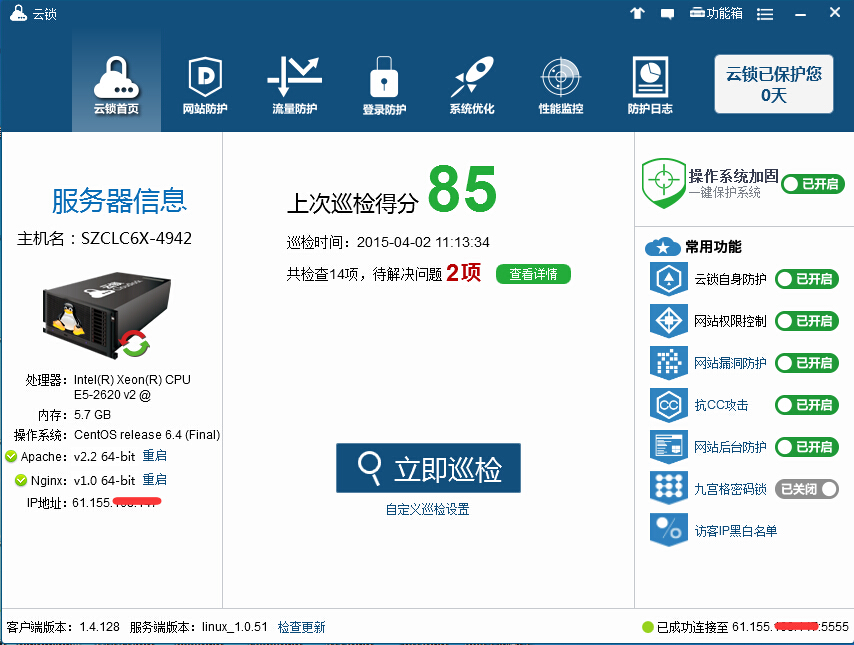Disable the 抗CC攻击 switch
The image size is (854, 645).
click(x=806, y=405)
